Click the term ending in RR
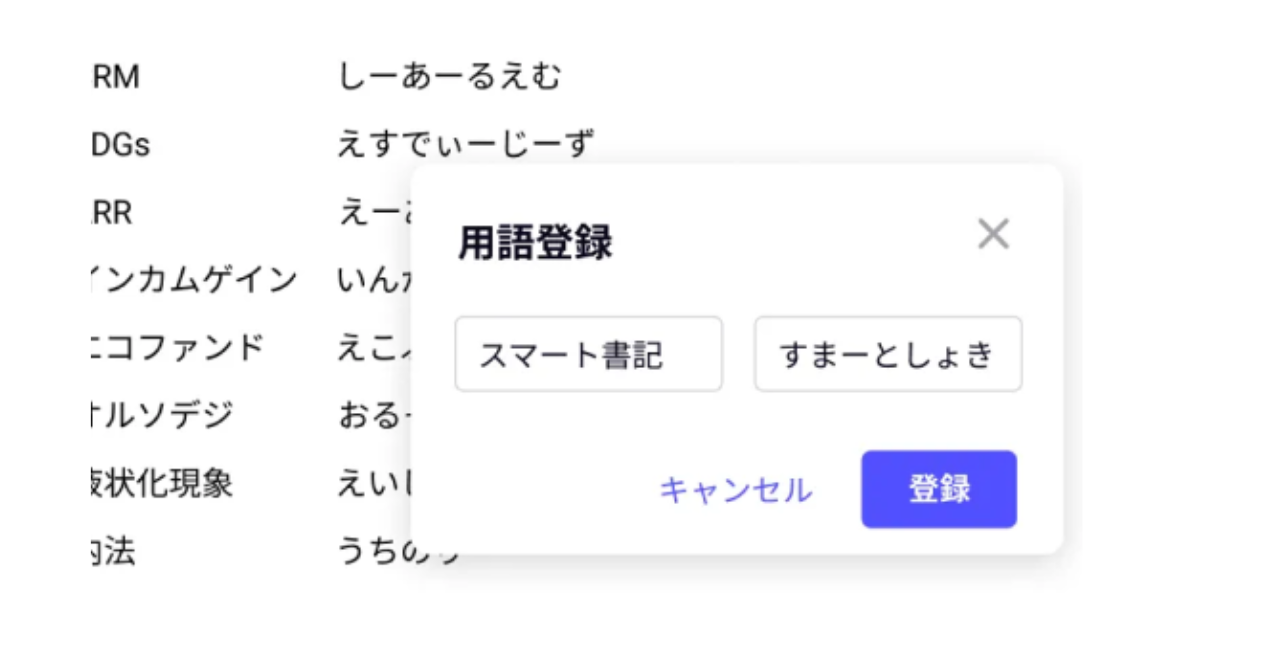 coord(112,213)
